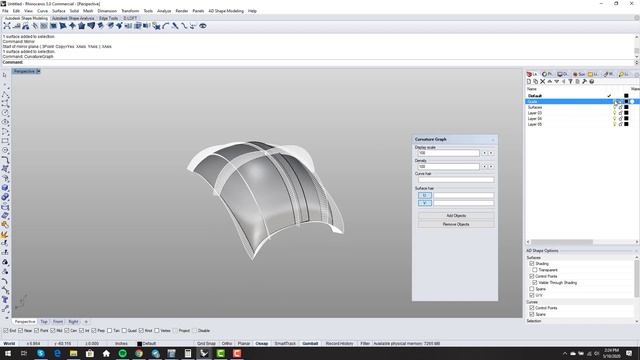Toggle the Knot osnap checkbox
Screen dimensions: 640x360
point(141,331)
